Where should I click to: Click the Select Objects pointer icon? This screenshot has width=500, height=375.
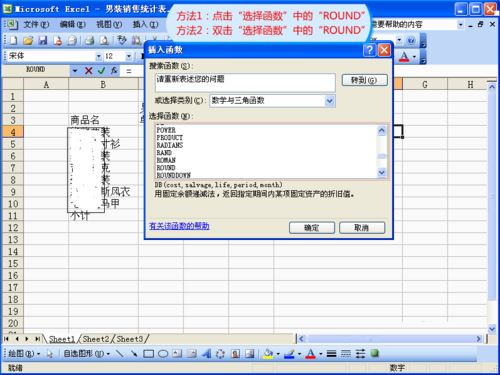click(50, 354)
